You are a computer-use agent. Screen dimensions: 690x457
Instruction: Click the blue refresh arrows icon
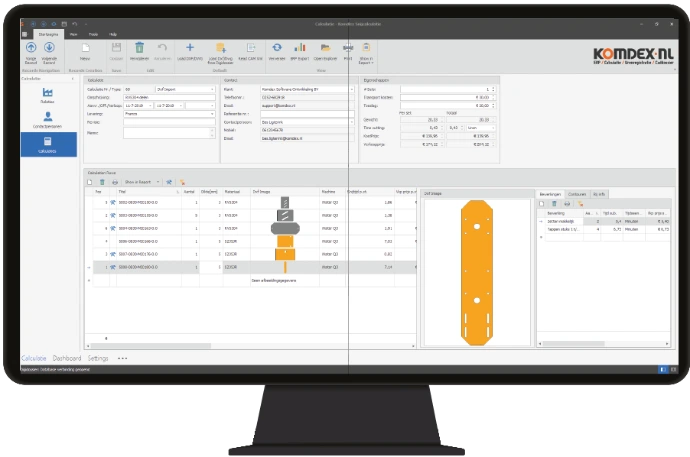coord(277,47)
